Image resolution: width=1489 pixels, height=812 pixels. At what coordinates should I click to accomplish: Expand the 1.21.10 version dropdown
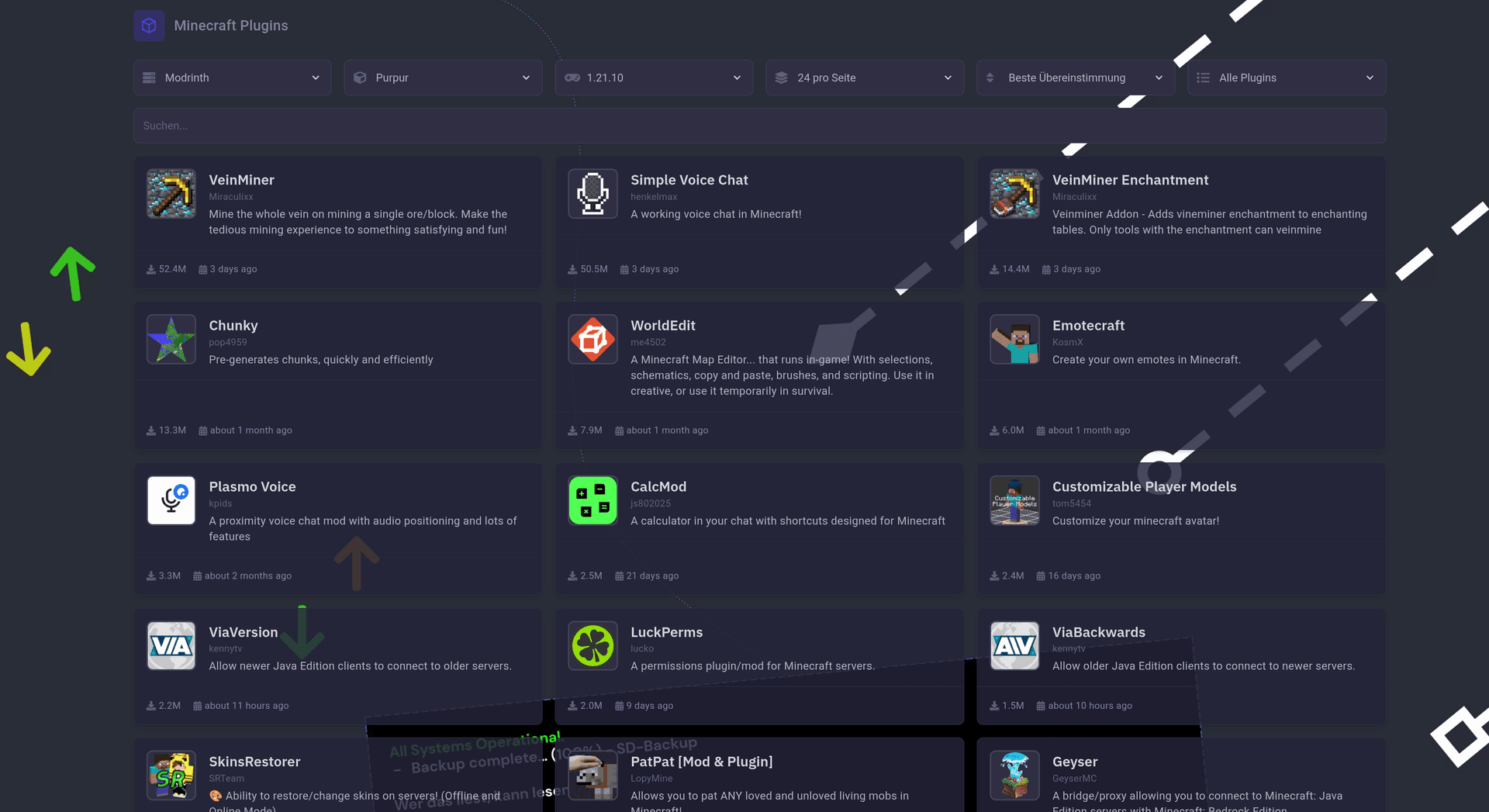pos(654,78)
